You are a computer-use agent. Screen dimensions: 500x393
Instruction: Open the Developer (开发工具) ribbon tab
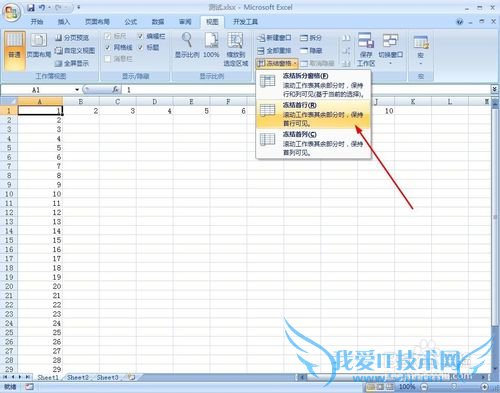point(245,22)
